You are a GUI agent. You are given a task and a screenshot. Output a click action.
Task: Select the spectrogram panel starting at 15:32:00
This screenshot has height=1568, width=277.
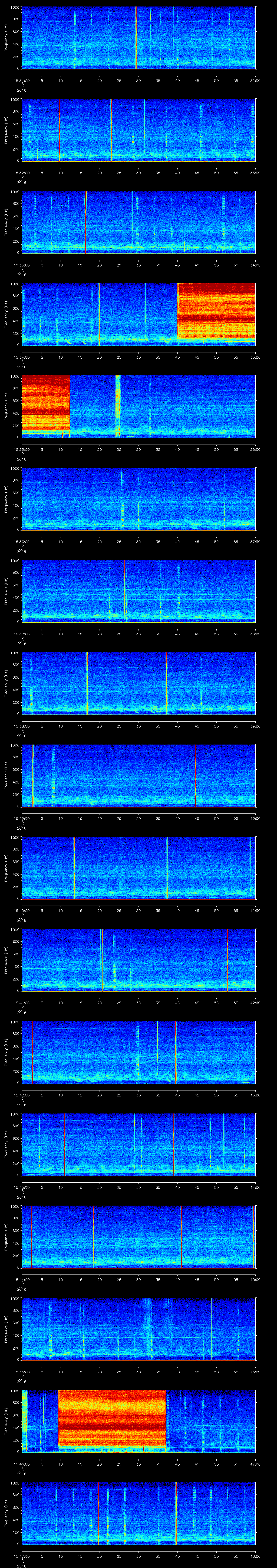click(x=138, y=130)
